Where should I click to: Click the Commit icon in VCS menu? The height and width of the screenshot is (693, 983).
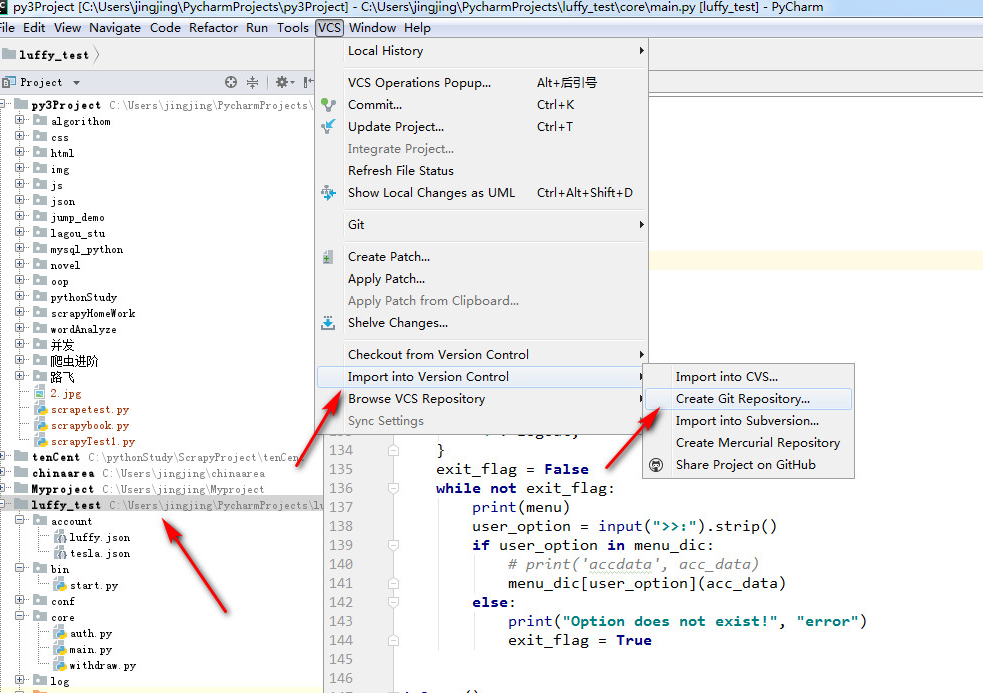[x=328, y=105]
